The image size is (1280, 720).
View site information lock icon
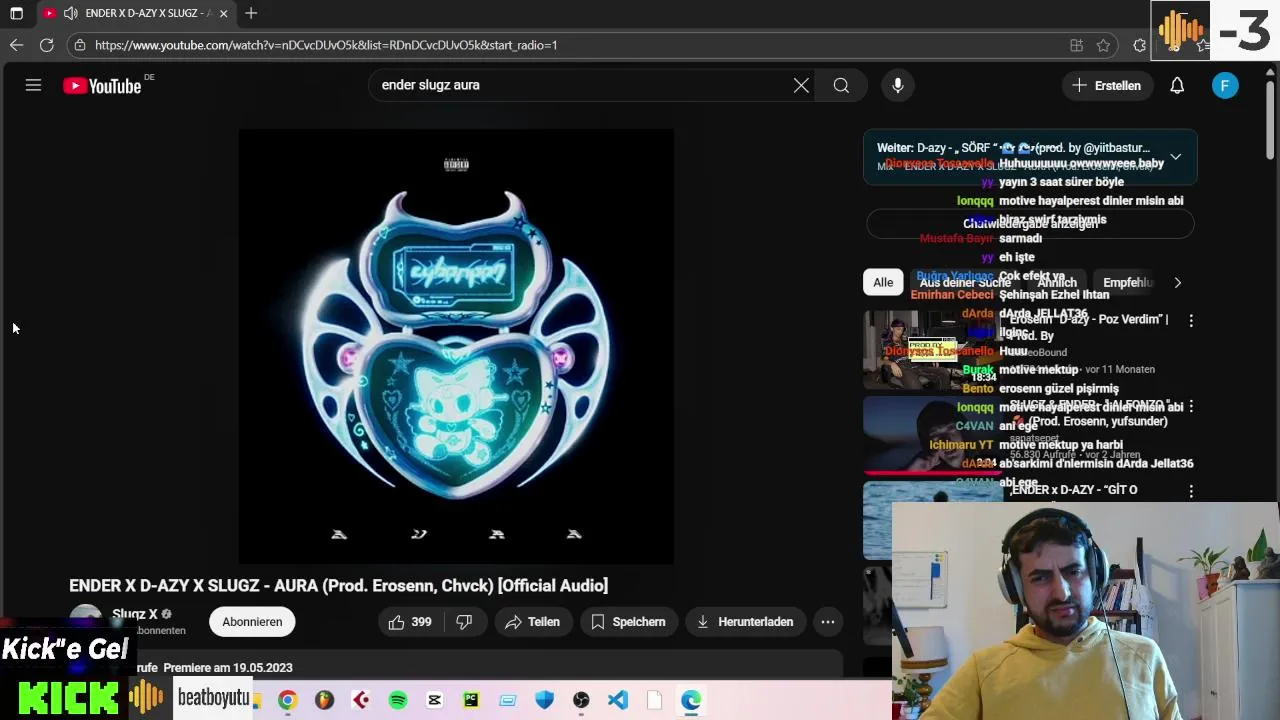coord(80,45)
